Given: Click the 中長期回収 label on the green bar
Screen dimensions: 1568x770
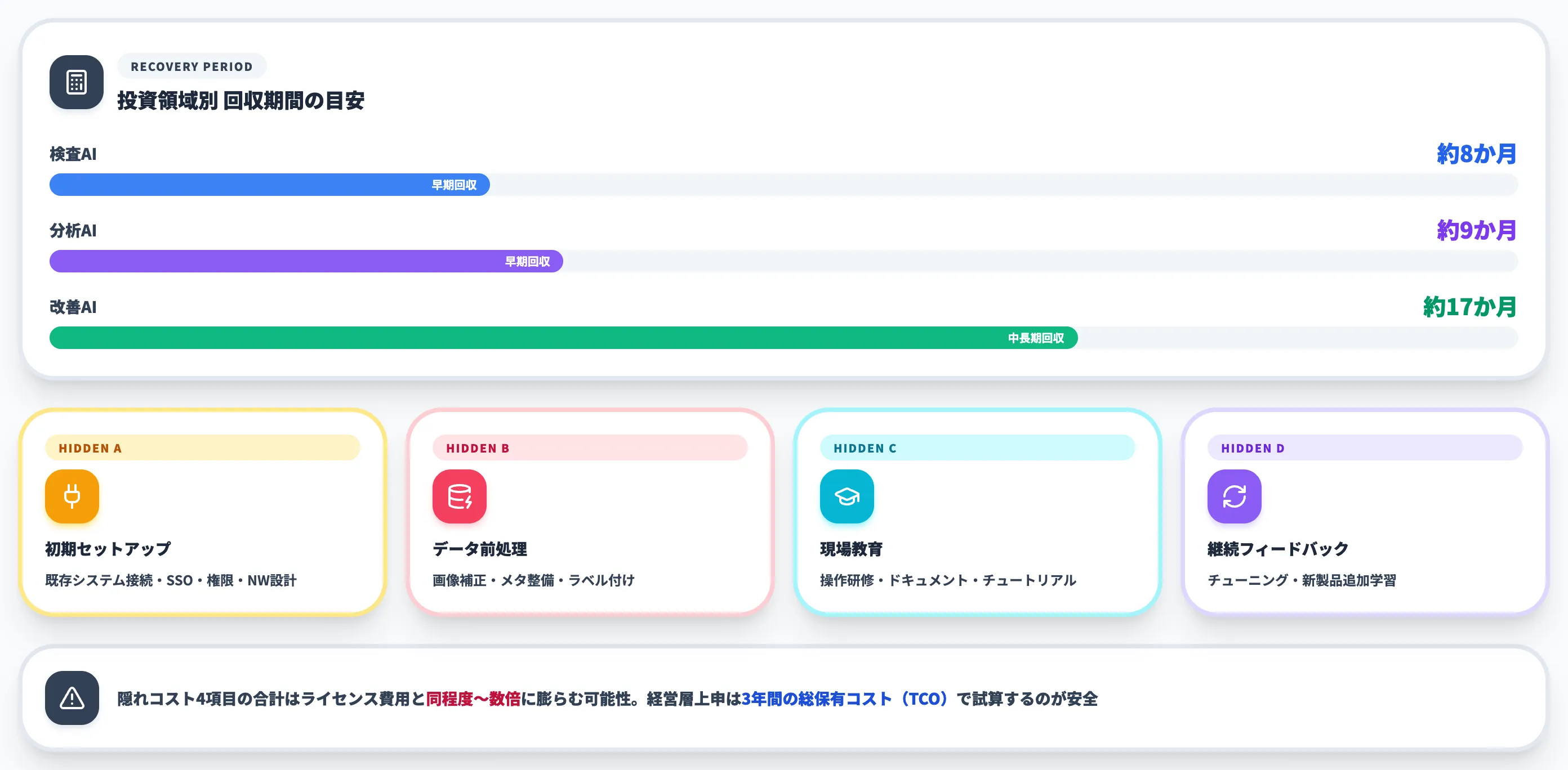Looking at the screenshot, I should coord(1036,338).
